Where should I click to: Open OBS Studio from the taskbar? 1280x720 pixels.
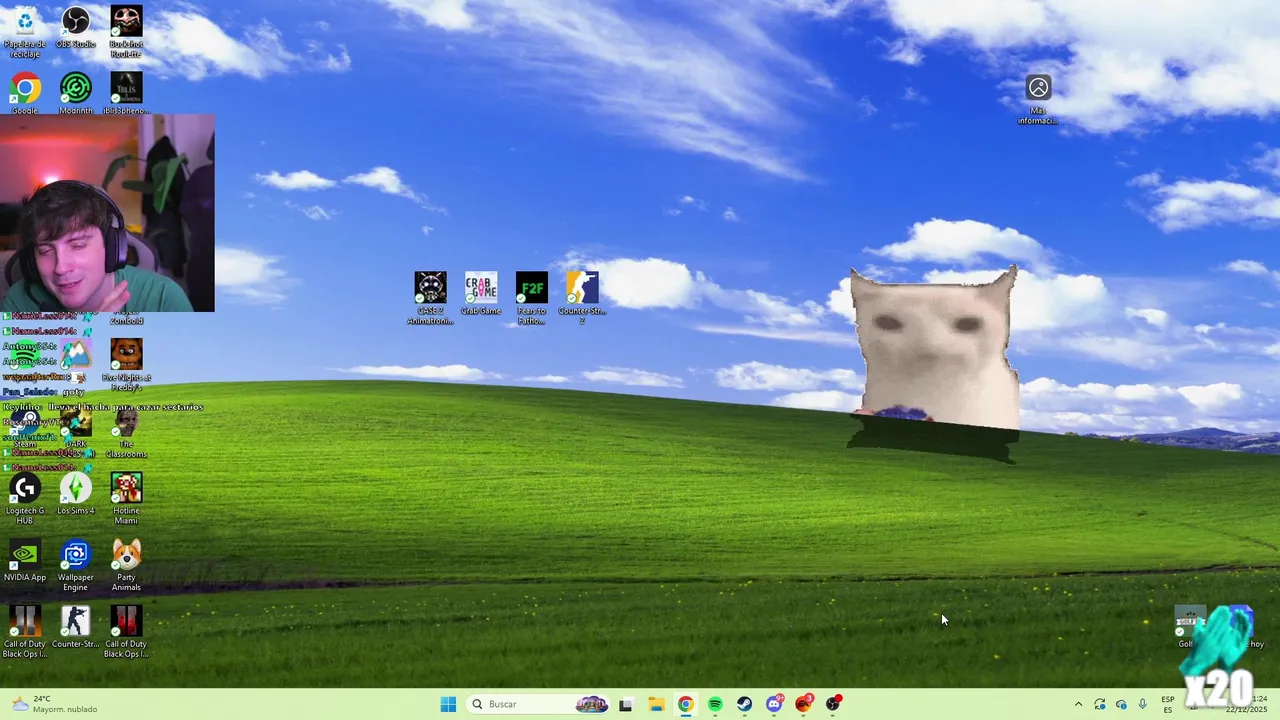pyautogui.click(x=833, y=704)
